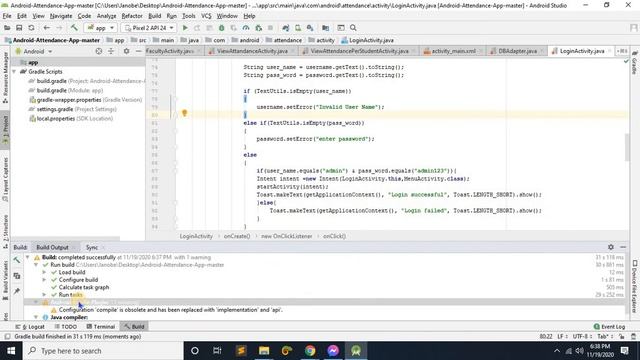Click the Search Everywhere magnifier icon

click(353, 28)
